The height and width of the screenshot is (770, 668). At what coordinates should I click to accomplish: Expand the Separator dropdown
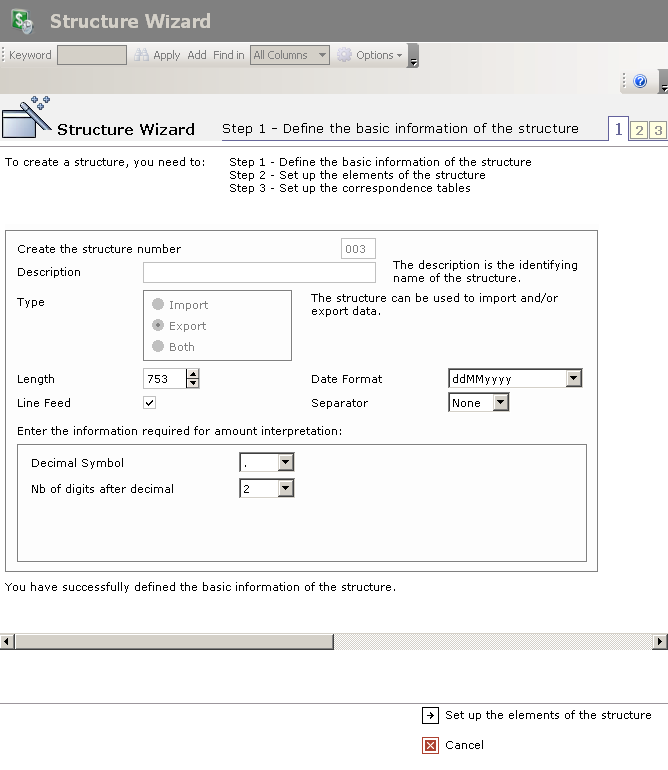pos(501,403)
